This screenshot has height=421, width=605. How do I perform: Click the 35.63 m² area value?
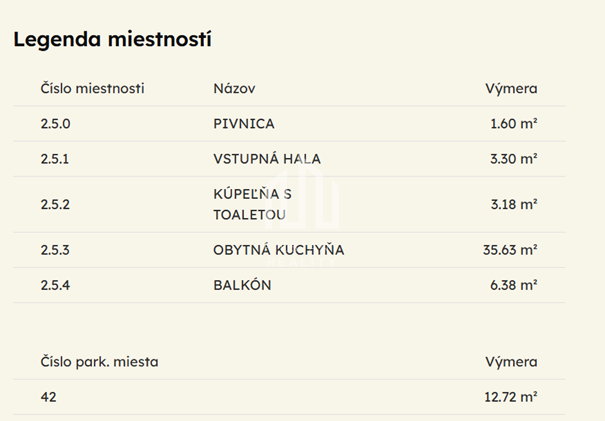click(x=510, y=250)
